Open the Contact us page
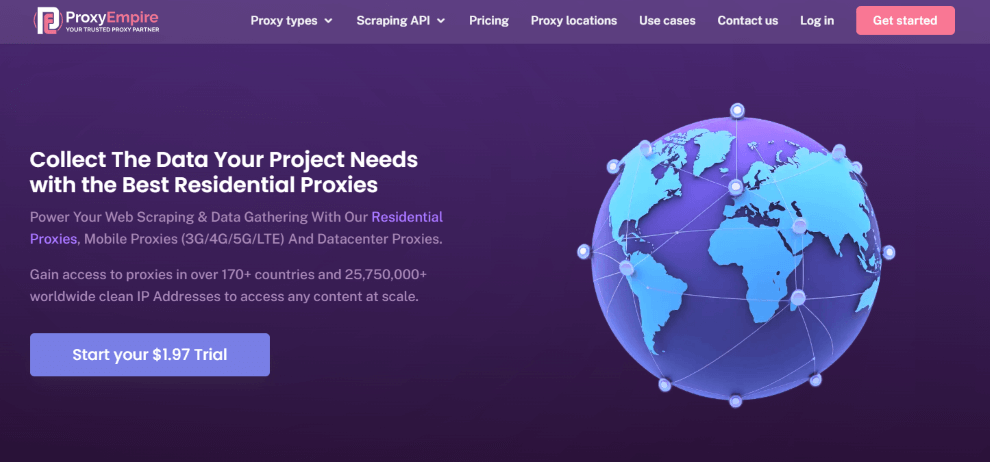Viewport: 990px width, 462px height. (x=748, y=21)
